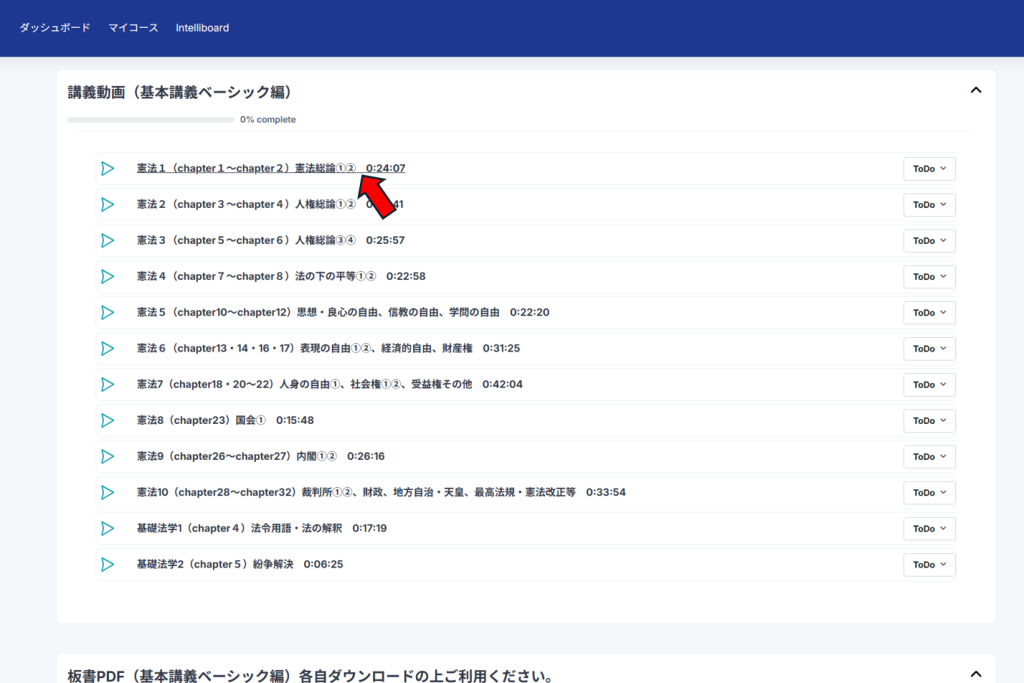Viewport: 1024px width, 683px height.
Task: Go to ダッシュボード in top navigation
Action: pyautogui.click(x=55, y=27)
